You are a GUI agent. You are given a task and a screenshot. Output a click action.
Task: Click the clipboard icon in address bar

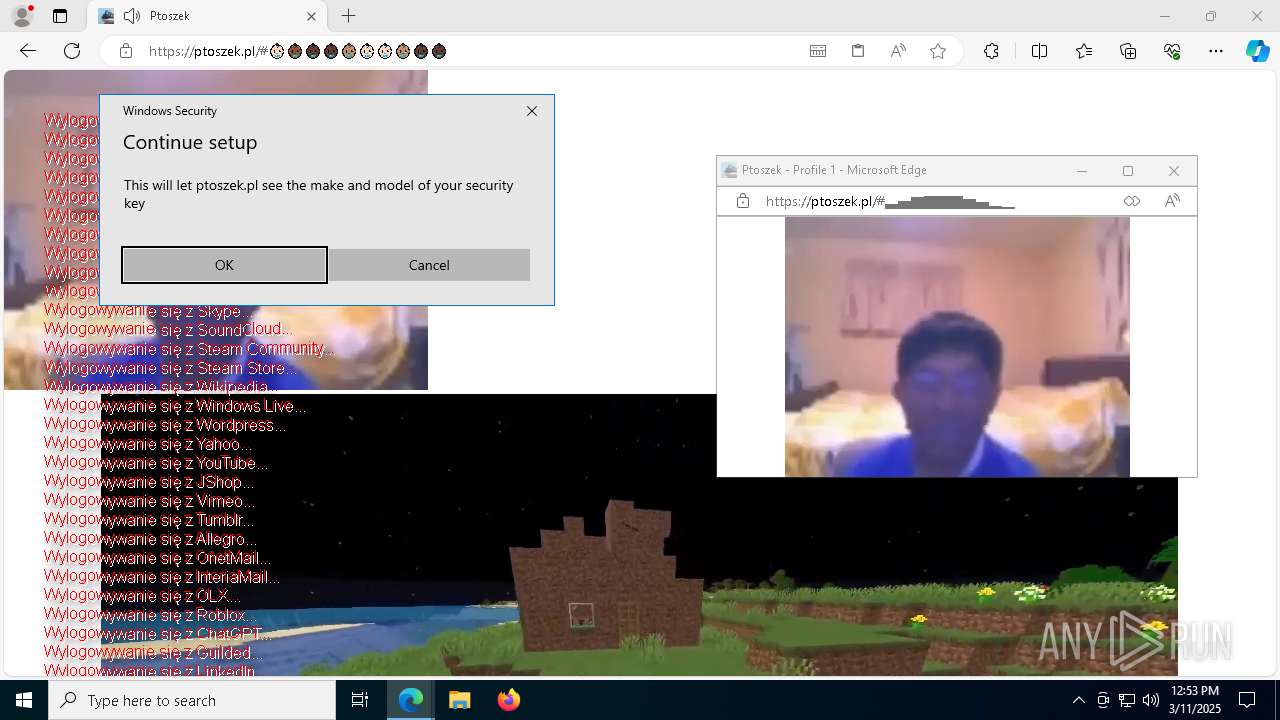click(858, 51)
